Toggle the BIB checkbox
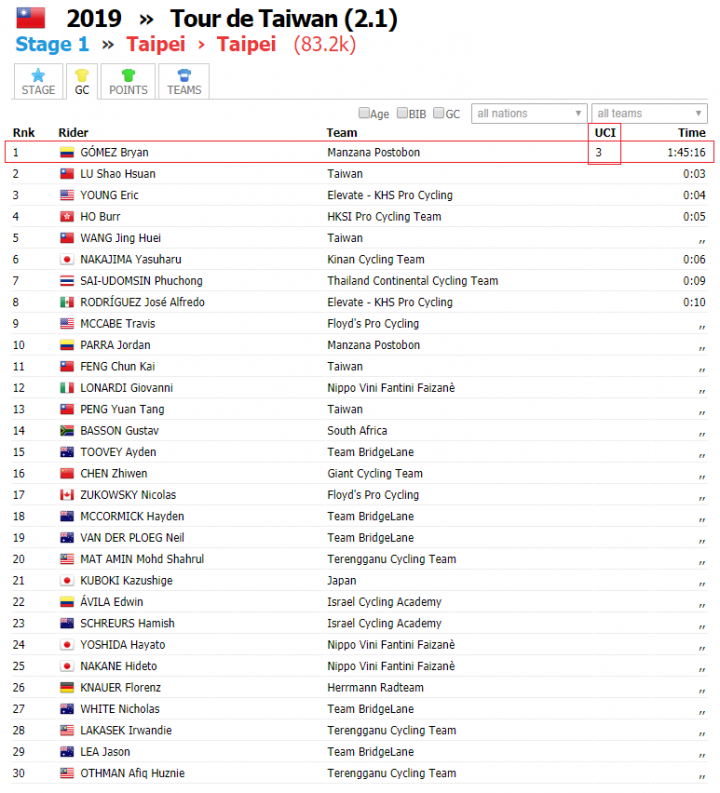 402,113
